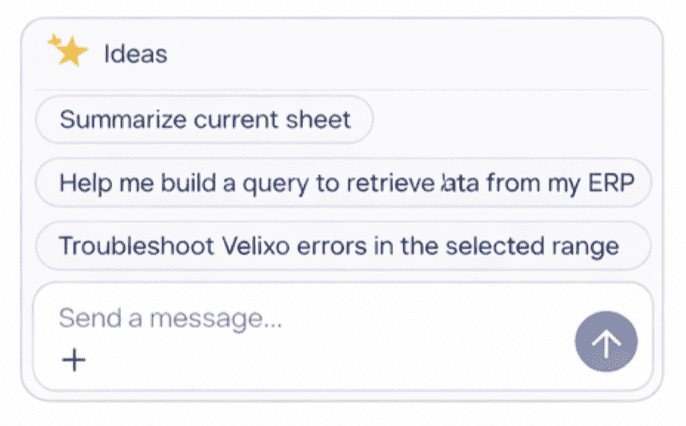Submit message with the round arrow icon
686x426 pixels.
click(605, 341)
